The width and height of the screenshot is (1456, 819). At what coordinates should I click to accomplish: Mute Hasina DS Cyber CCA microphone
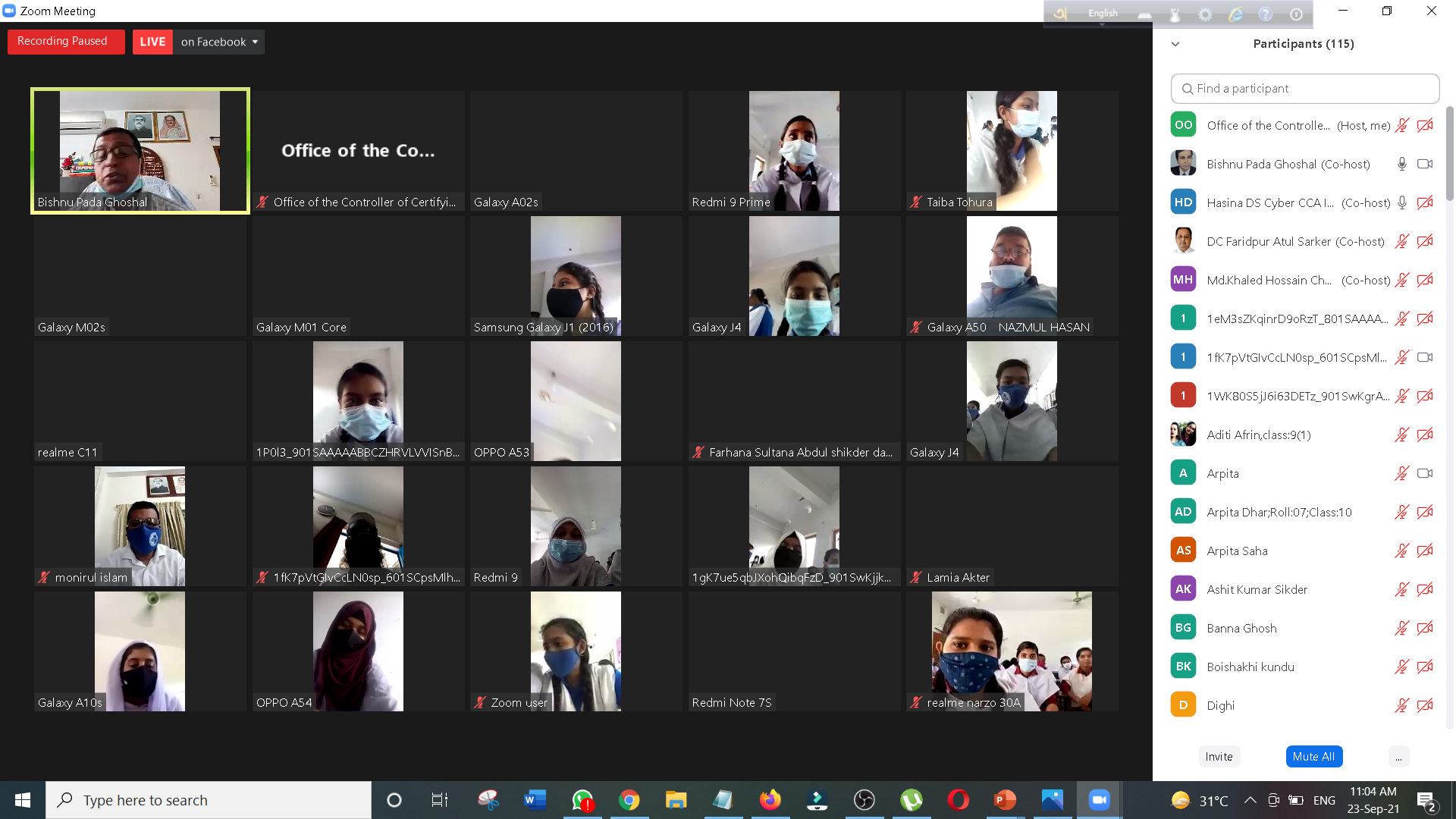tap(1402, 202)
